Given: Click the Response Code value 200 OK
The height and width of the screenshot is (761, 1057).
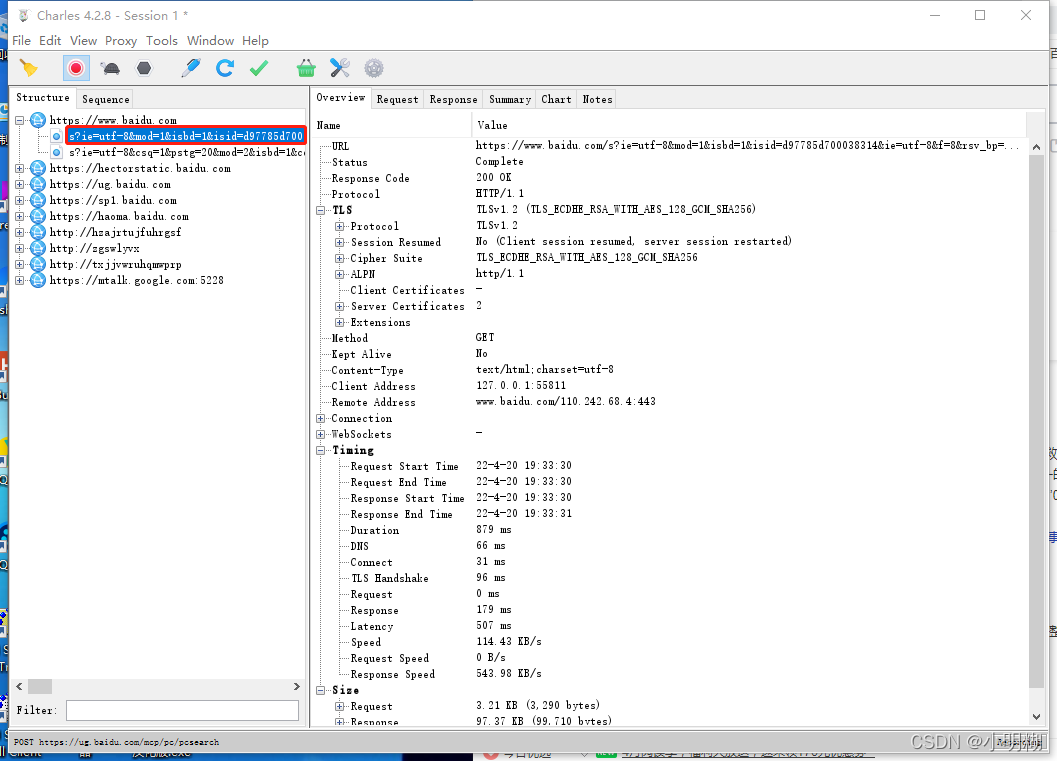Looking at the screenshot, I should (493, 178).
